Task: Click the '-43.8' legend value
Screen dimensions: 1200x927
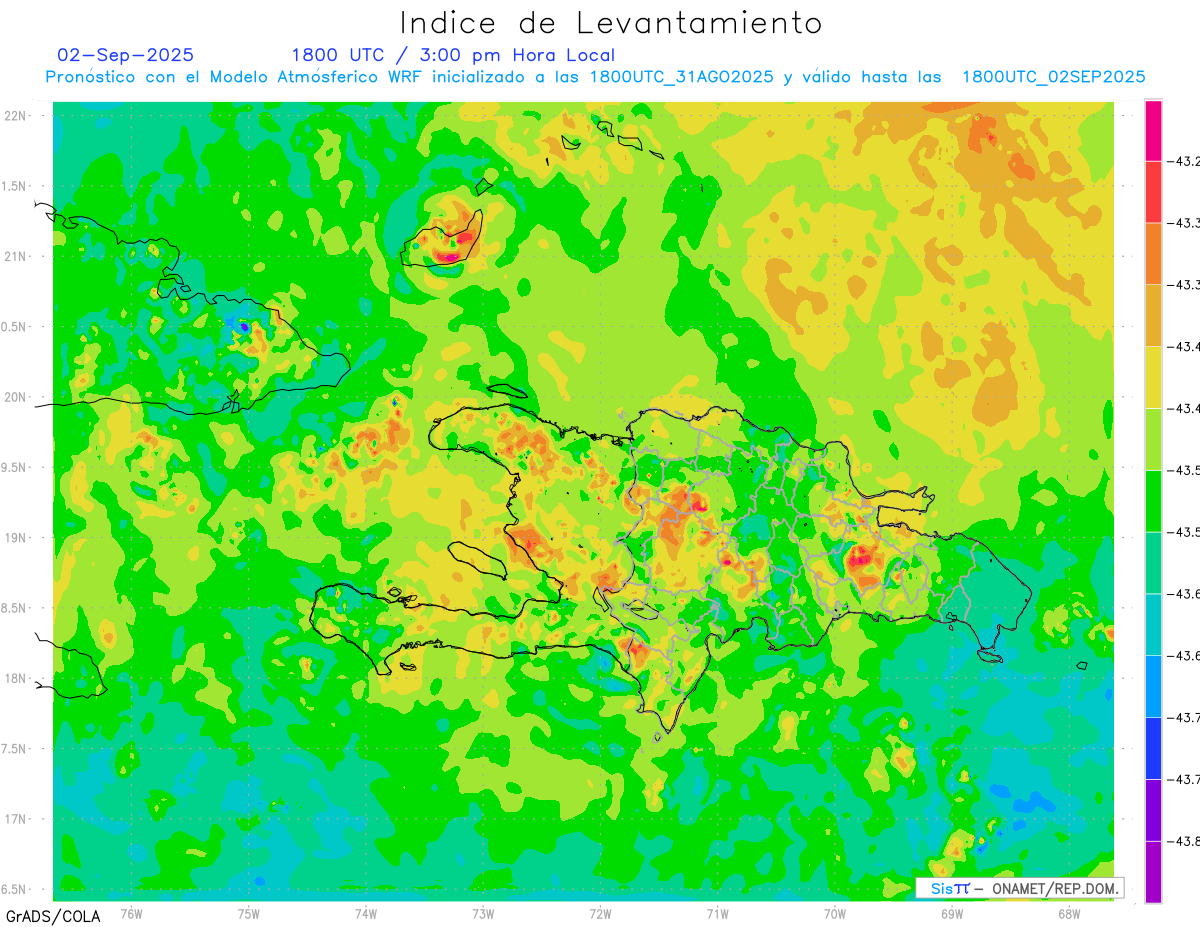Action: (1185, 841)
